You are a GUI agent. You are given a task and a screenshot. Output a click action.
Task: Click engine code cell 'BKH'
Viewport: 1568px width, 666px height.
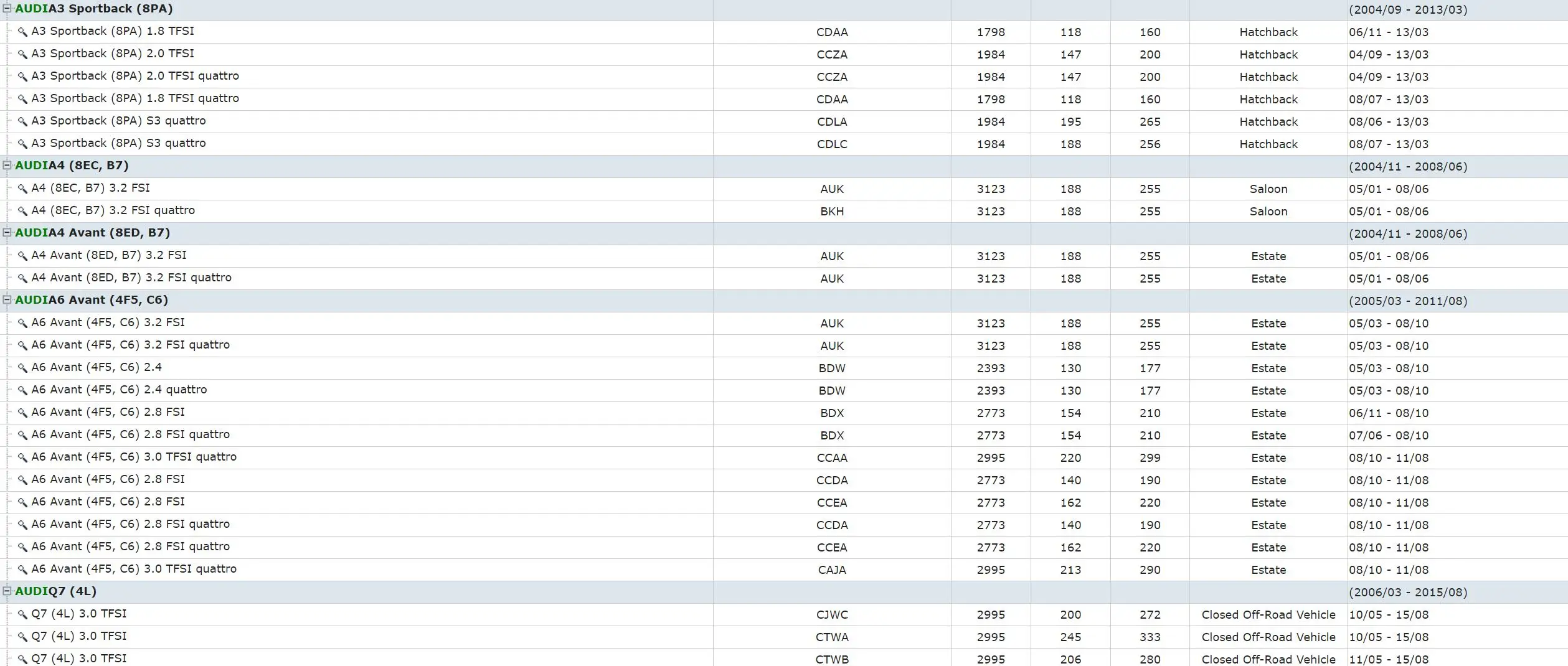coord(832,212)
